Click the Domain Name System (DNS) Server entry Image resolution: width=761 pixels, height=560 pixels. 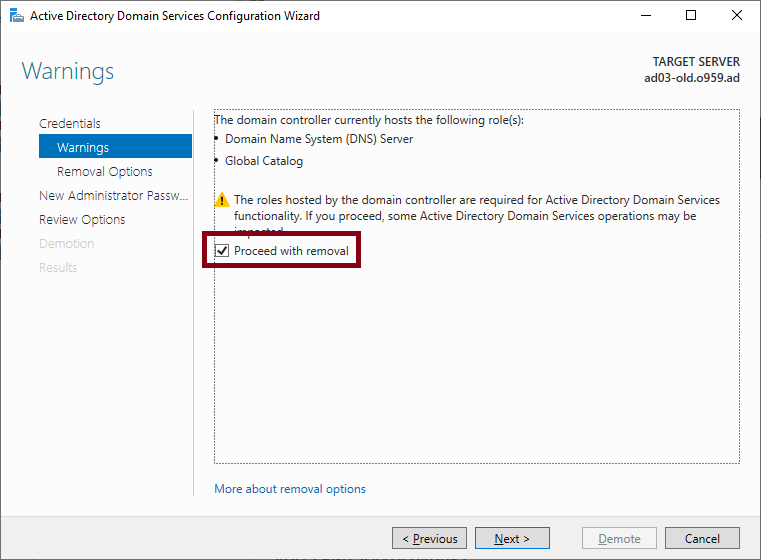click(319, 139)
